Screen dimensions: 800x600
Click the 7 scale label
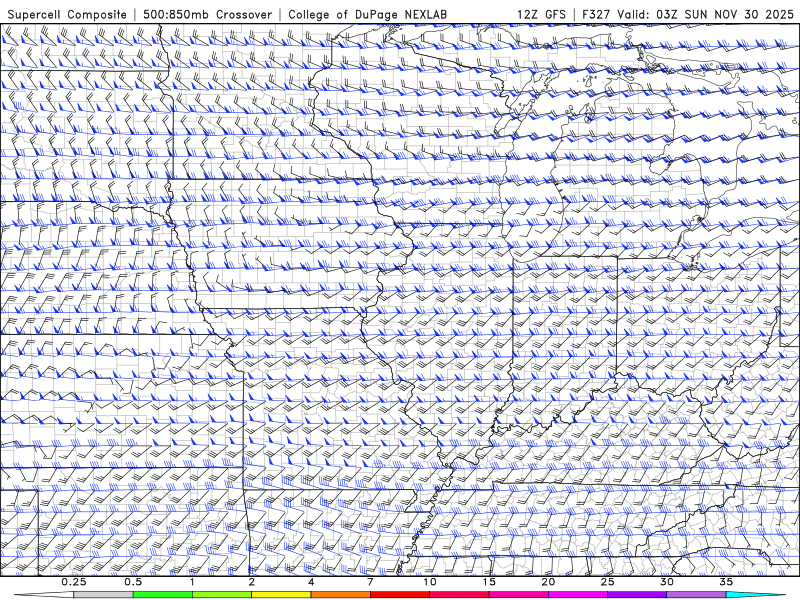pyautogui.click(x=370, y=582)
